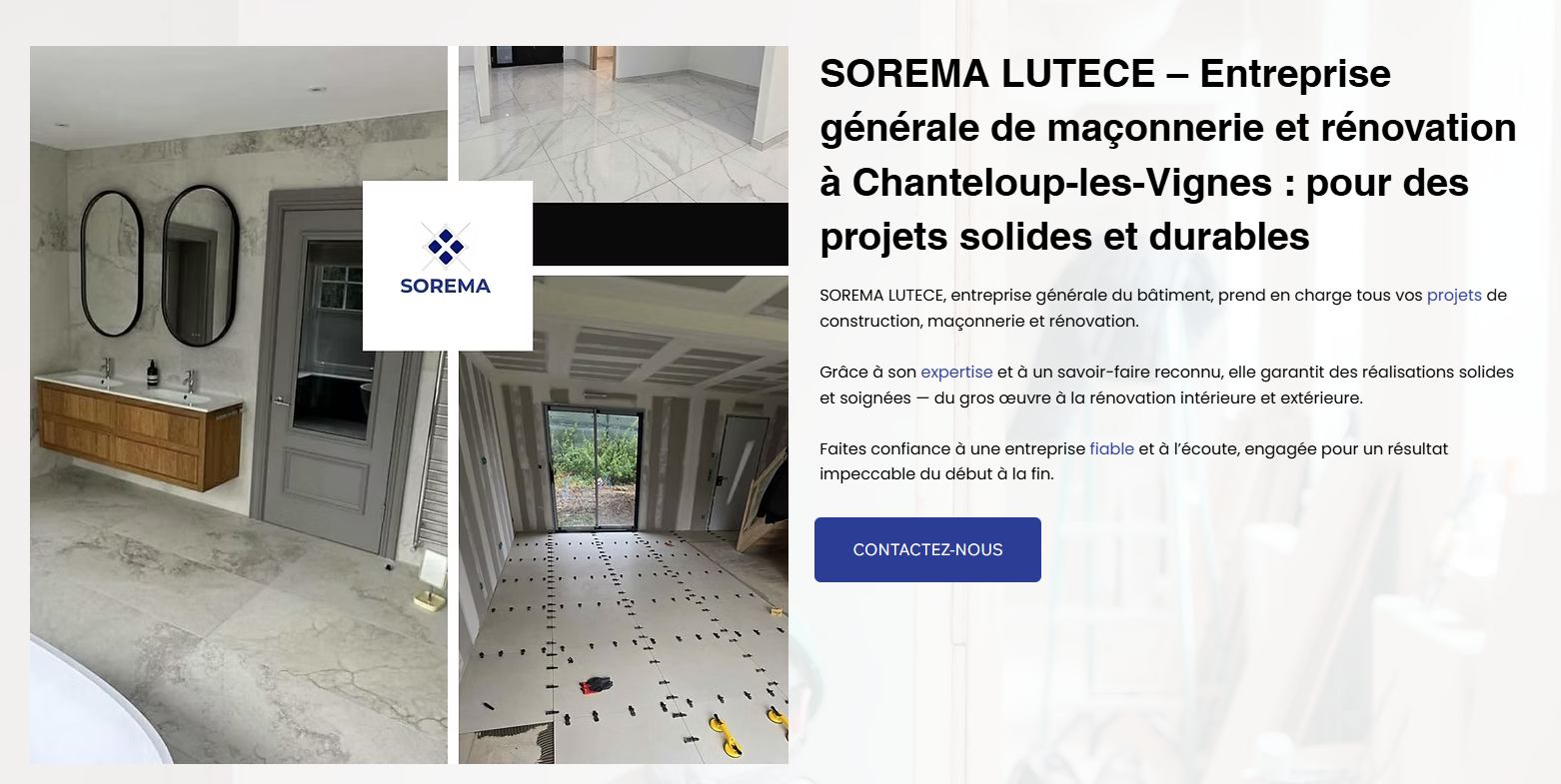The image size is (1561, 784).
Task: Open the tile-laying room photo
Action: tap(624, 519)
